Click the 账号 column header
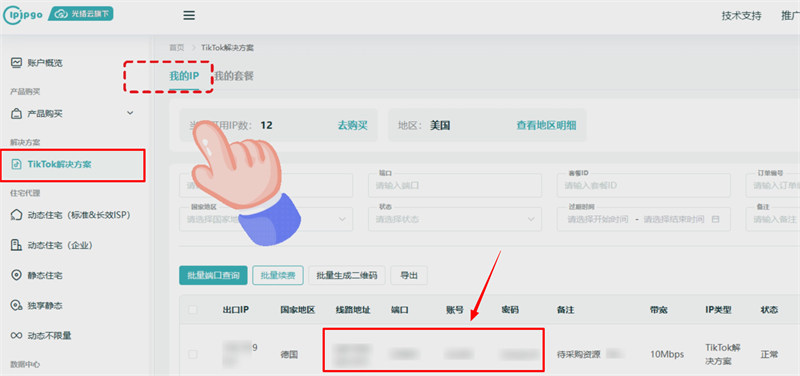This screenshot has width=800, height=376. tap(455, 310)
